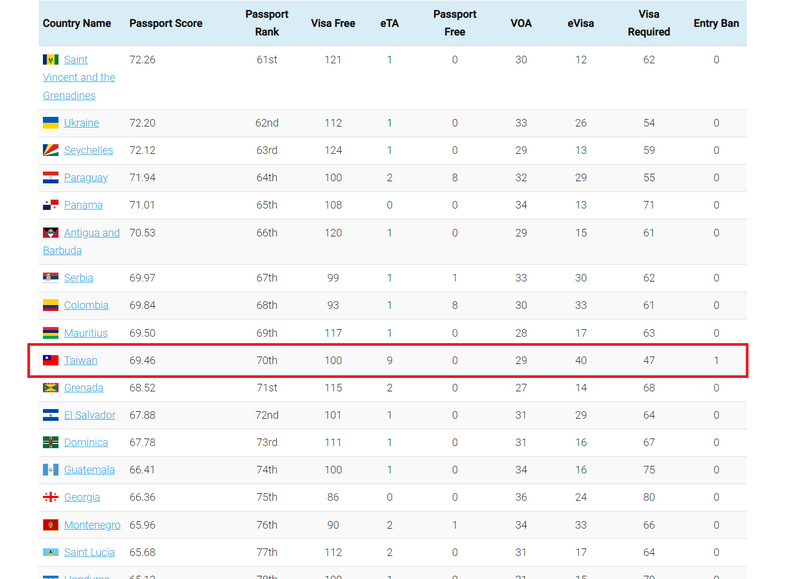Click the Taiwan flag icon

(x=50, y=360)
